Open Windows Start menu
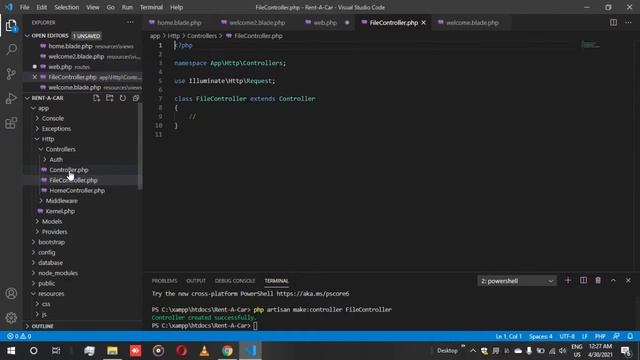The height and width of the screenshot is (360, 640). pos(11,351)
